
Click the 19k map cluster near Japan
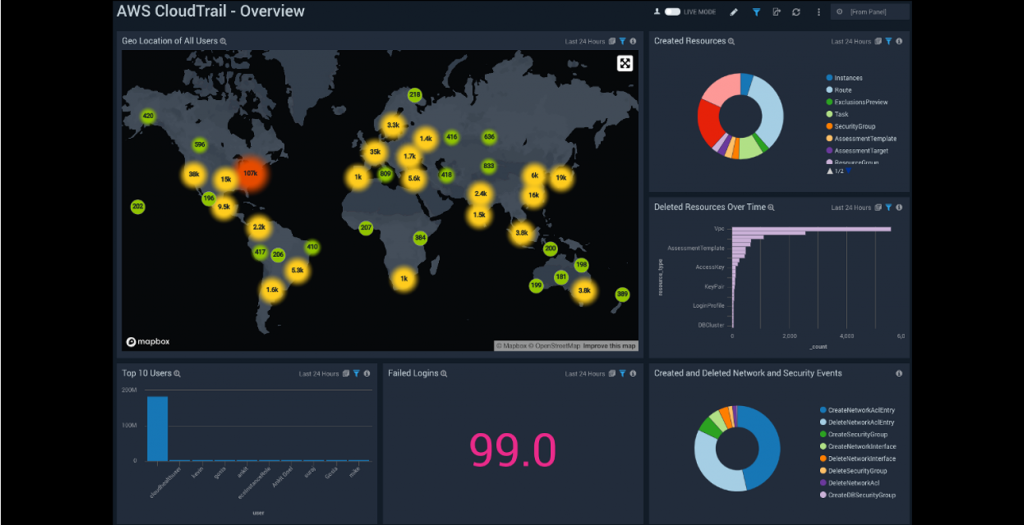coord(561,178)
